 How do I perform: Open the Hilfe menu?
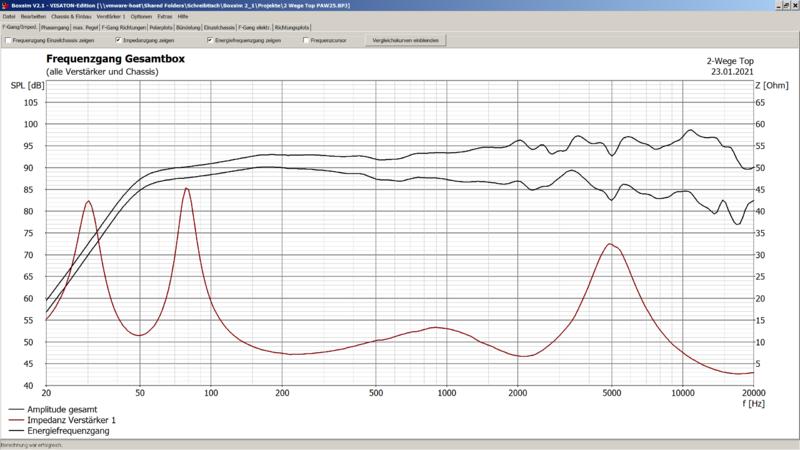coord(183,17)
